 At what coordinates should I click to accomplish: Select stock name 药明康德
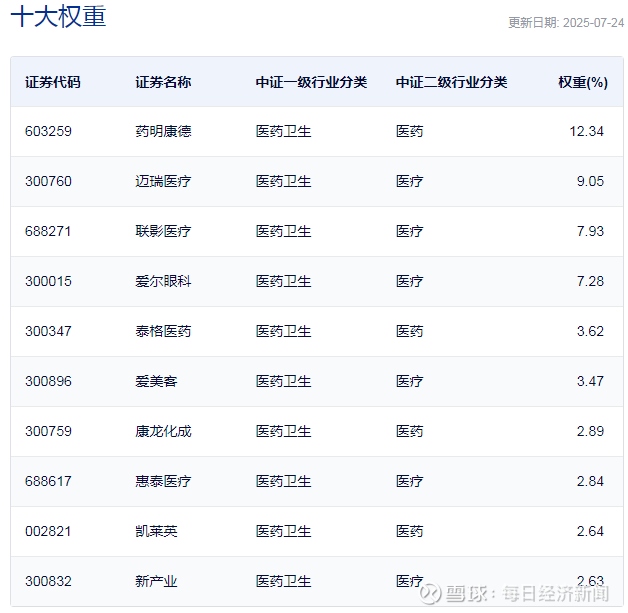(x=163, y=131)
